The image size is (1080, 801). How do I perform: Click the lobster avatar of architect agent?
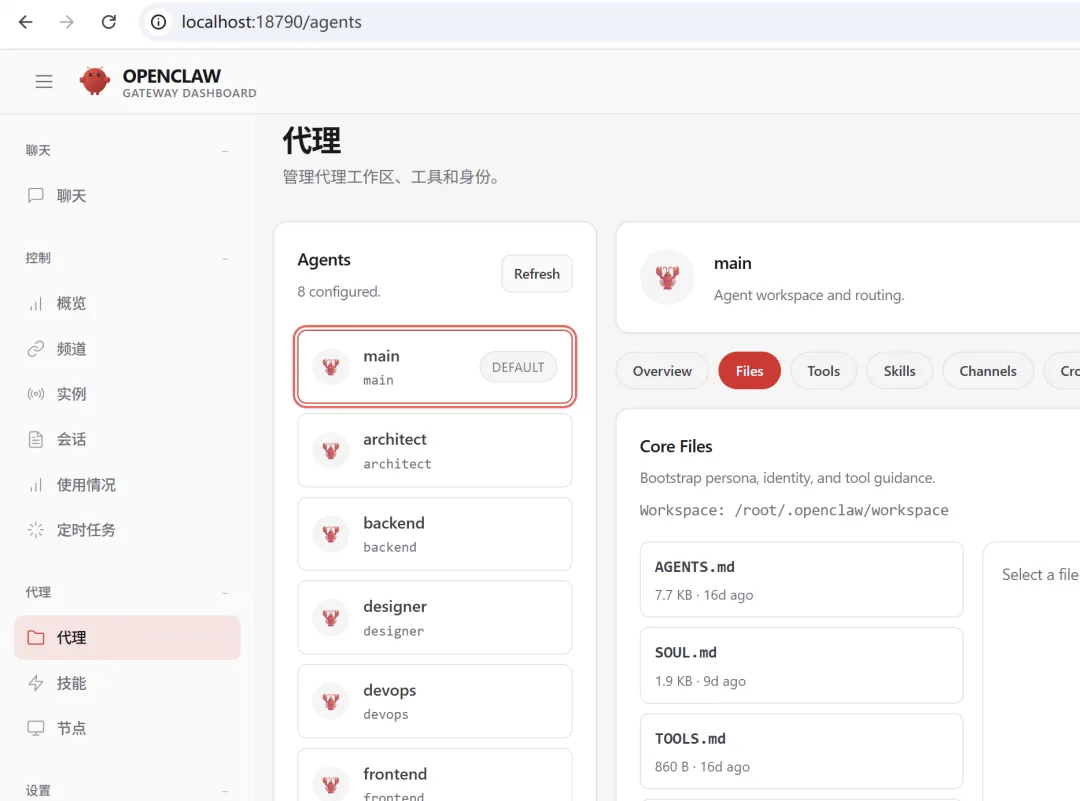tap(331, 450)
